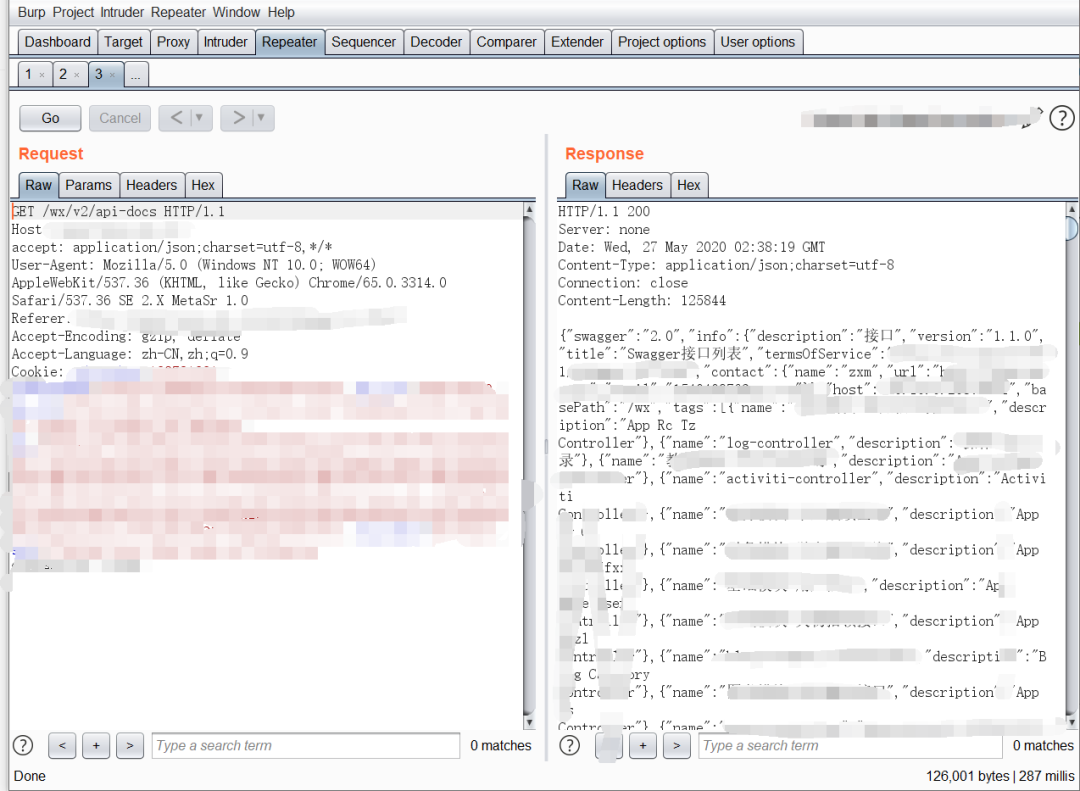Image resolution: width=1080 pixels, height=791 pixels.
Task: Click the response editor vertical scrollbar thumb
Action: click(1072, 228)
